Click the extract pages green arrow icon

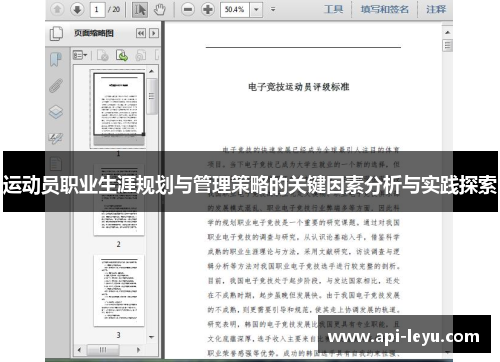[x=122, y=55]
